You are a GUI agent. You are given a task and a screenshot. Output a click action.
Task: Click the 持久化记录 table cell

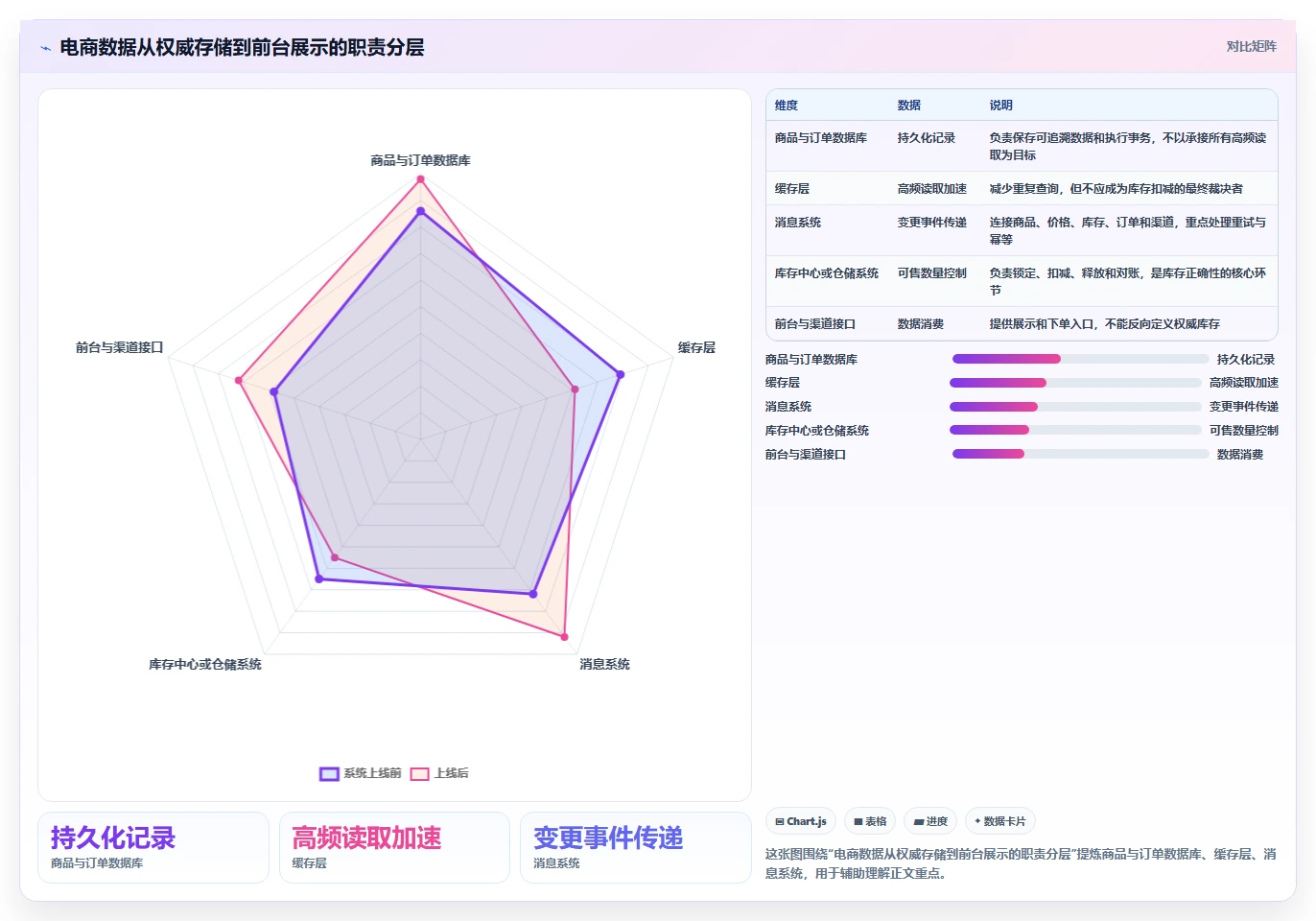[x=927, y=138]
